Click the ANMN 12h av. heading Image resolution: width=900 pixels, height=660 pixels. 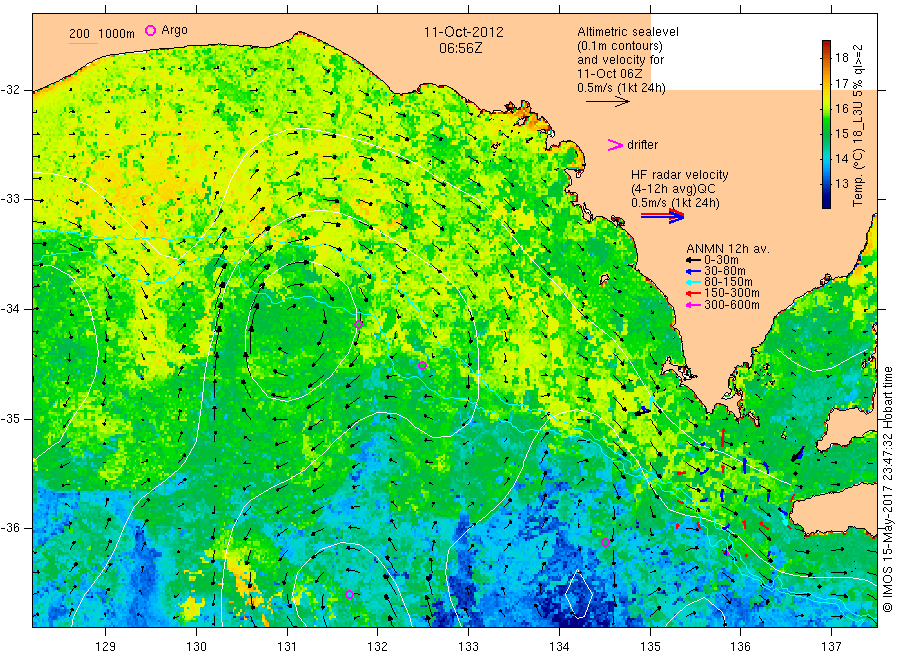[728, 249]
